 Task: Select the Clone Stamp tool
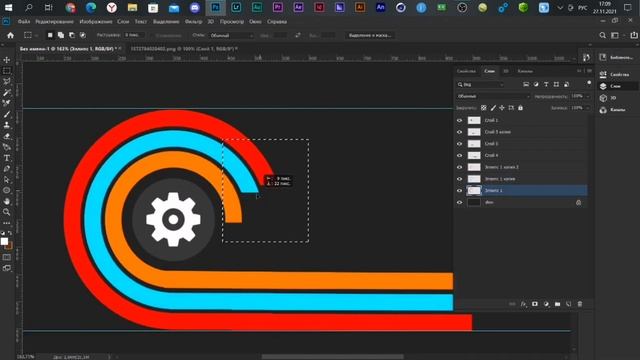coord(7,125)
